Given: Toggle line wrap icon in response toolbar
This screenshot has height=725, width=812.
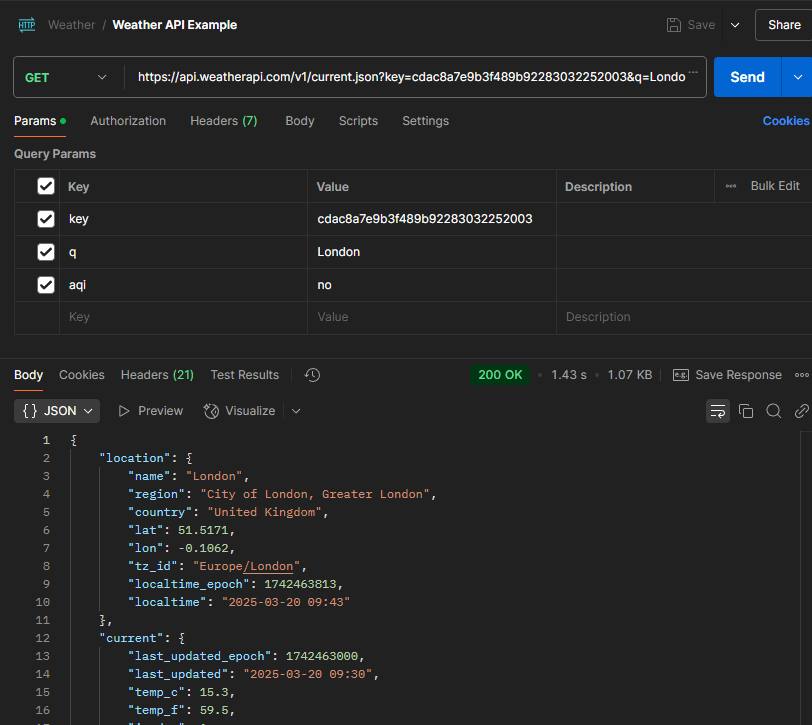Looking at the screenshot, I should 717,411.
